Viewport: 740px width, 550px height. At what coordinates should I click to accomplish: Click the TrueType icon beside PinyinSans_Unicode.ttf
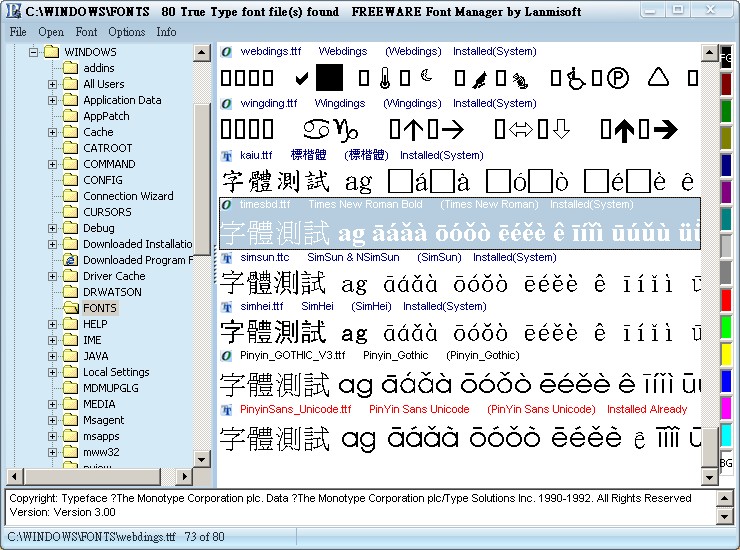pos(227,409)
